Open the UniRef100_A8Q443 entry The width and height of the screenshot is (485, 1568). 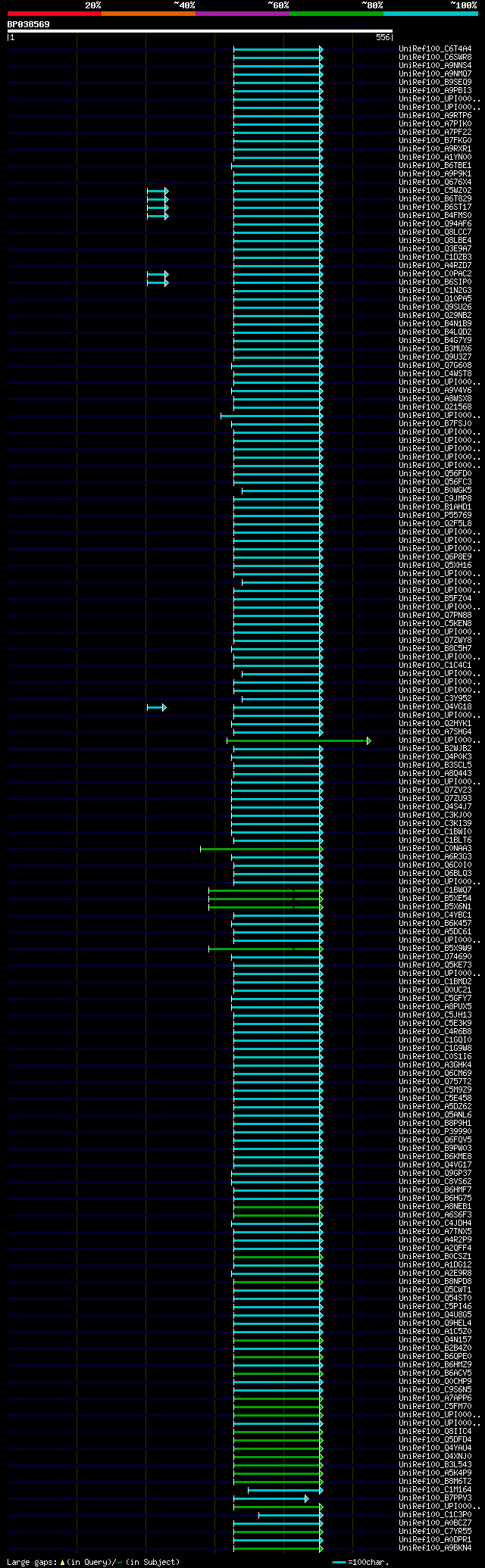[435, 774]
